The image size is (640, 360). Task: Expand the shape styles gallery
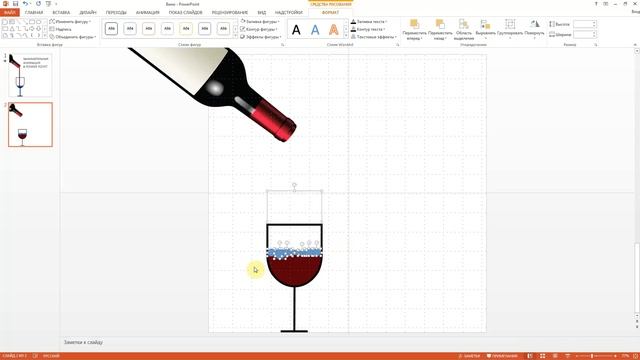coord(235,36)
